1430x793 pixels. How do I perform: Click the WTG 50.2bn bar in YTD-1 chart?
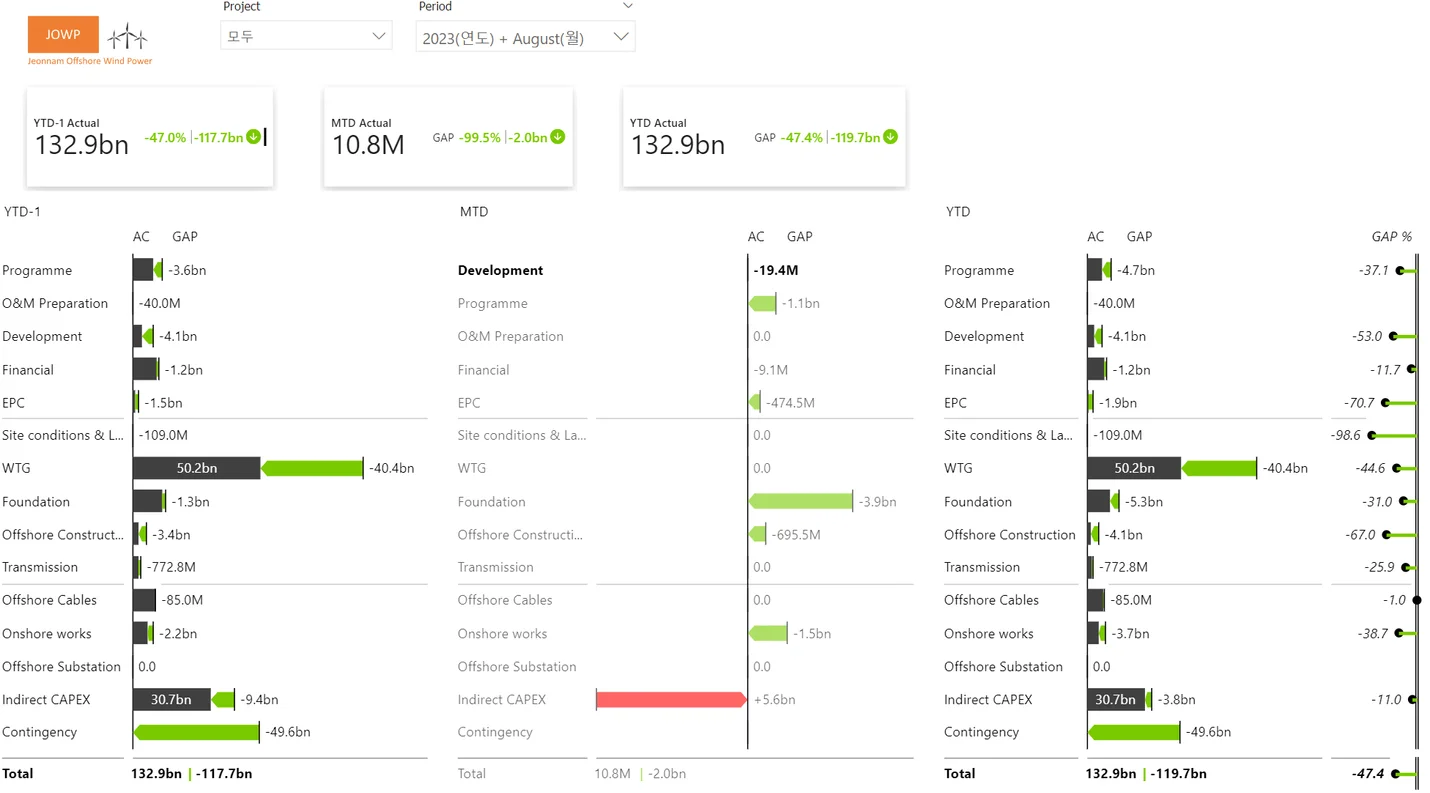197,468
